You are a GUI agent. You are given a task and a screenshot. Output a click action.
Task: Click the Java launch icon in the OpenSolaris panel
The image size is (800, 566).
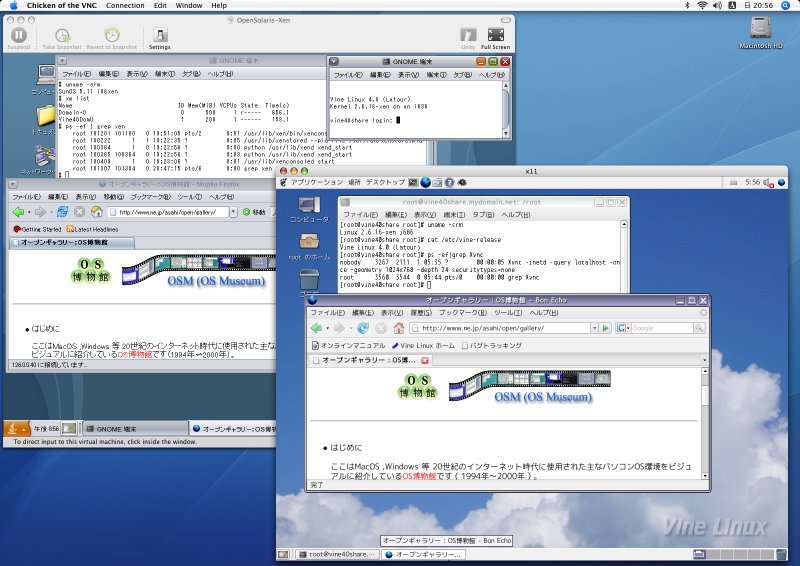15,429
